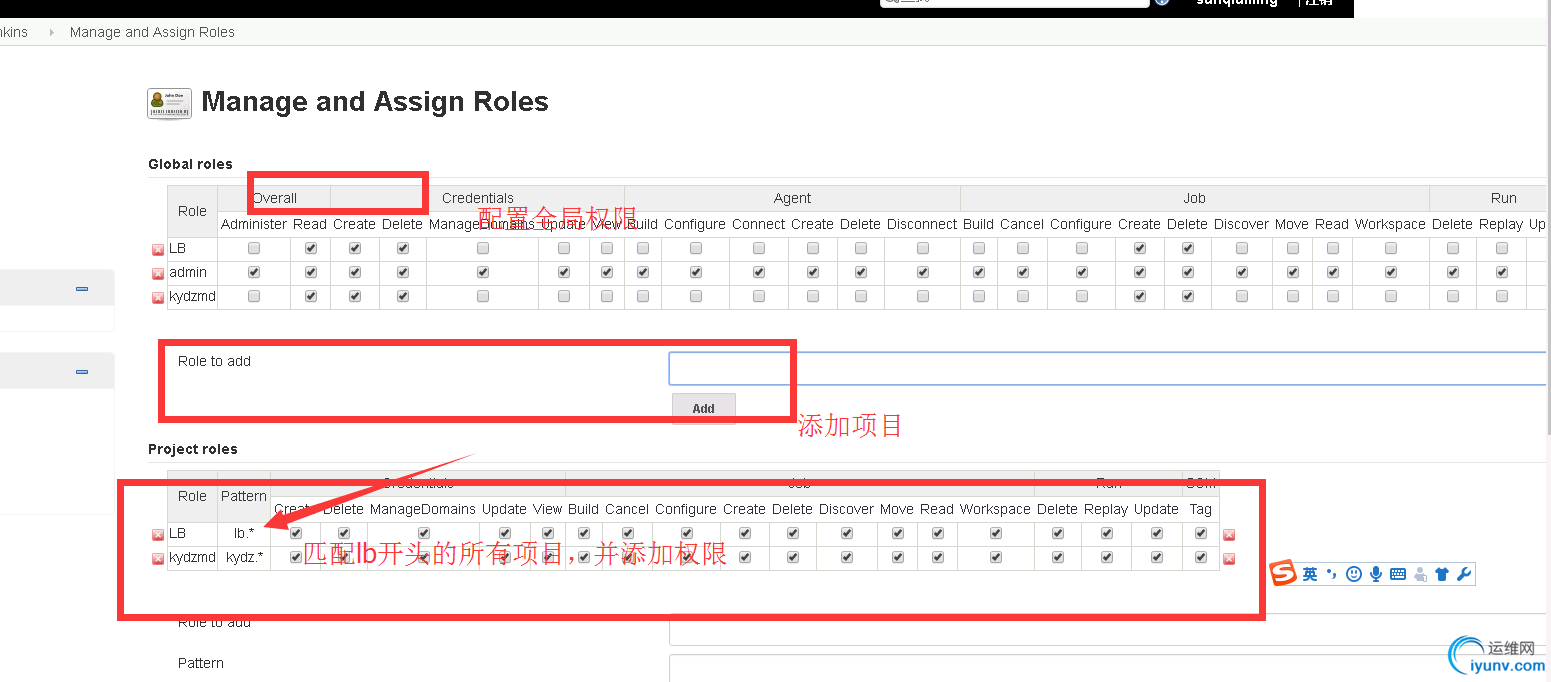Viewport: 1551px width, 682px height.
Task: Click the Workspace header in Project roles
Action: coord(995,510)
